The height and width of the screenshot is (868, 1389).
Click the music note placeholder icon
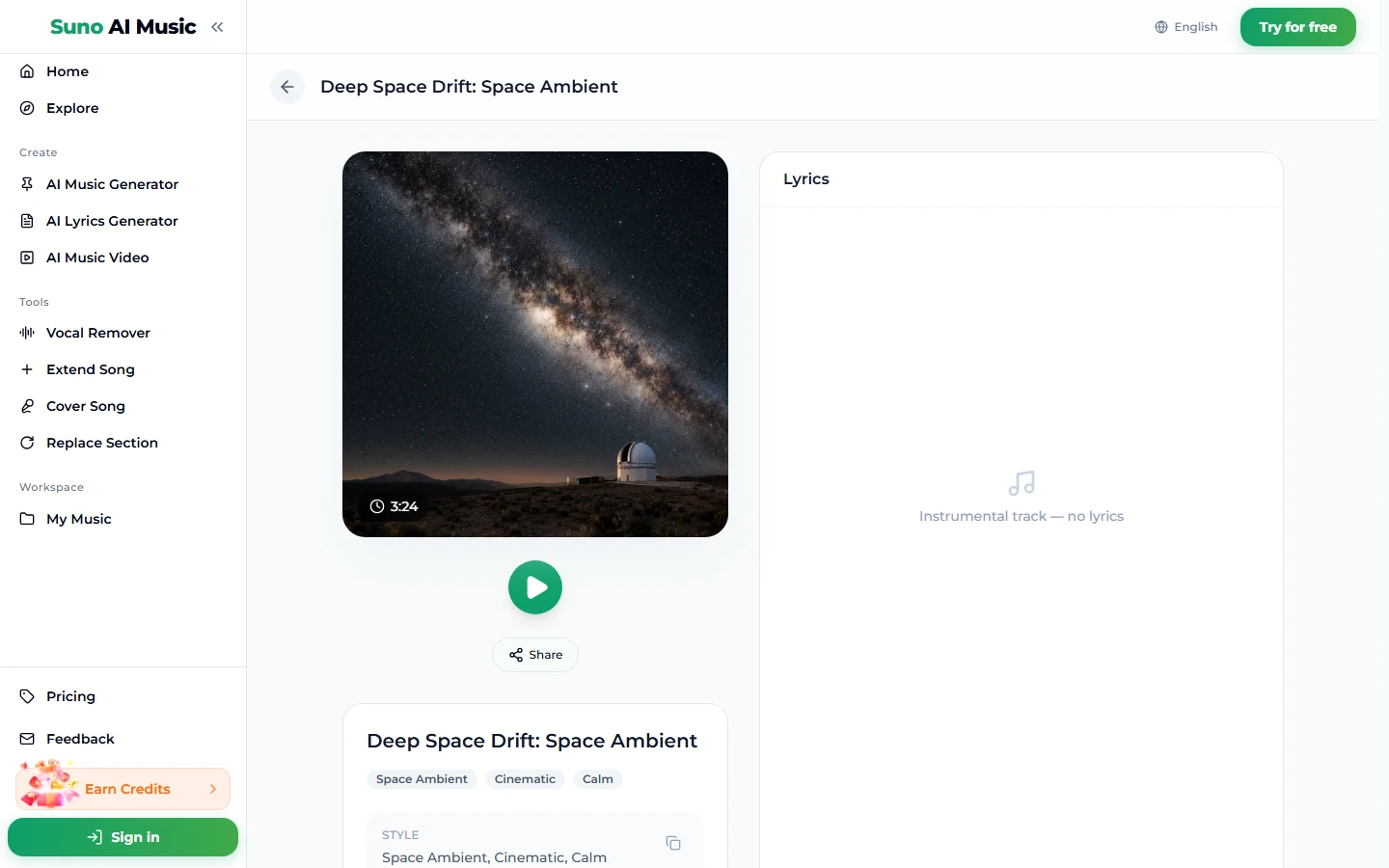pyautogui.click(x=1021, y=483)
